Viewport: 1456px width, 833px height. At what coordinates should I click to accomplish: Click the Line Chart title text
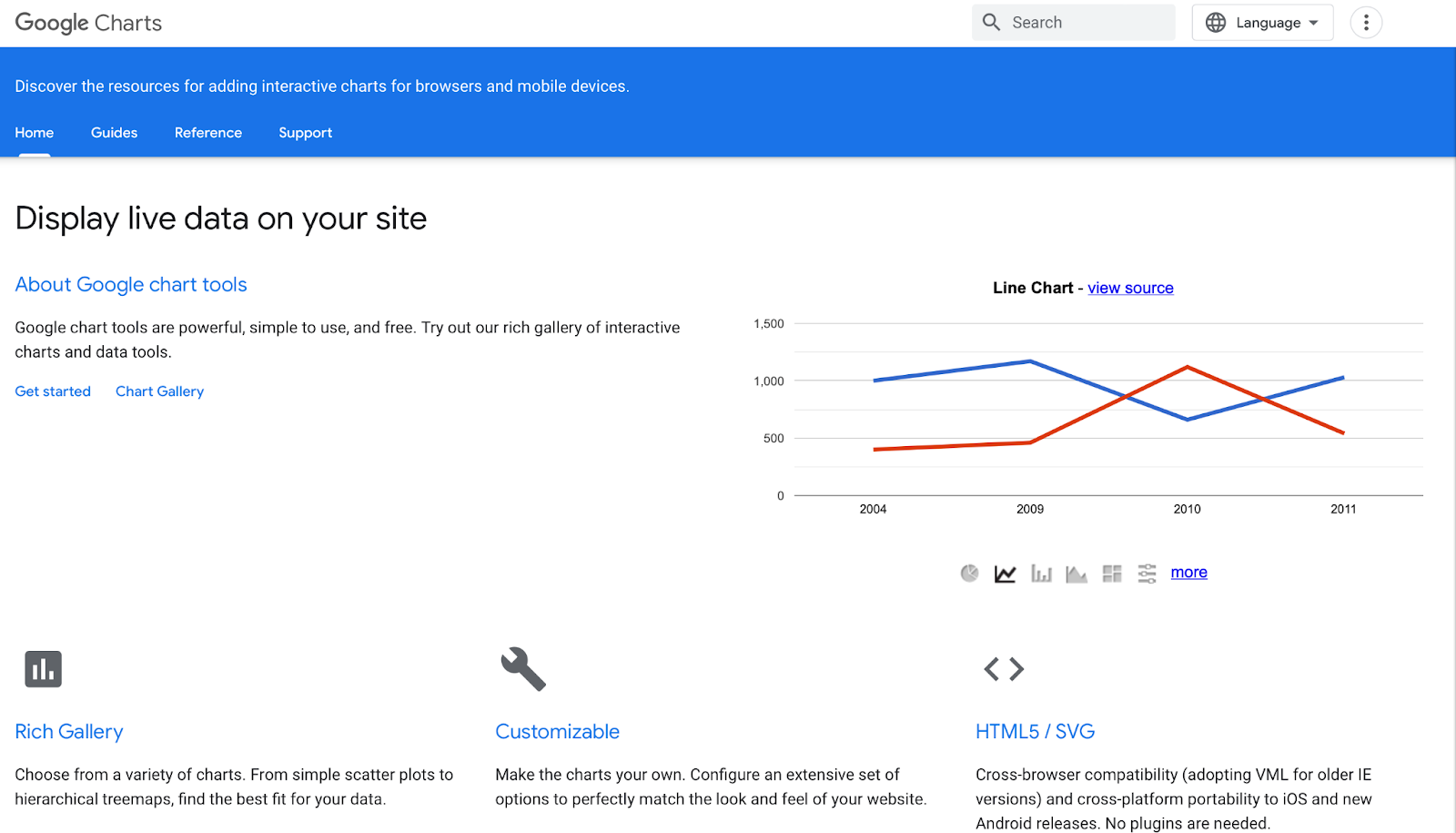[x=1033, y=288]
